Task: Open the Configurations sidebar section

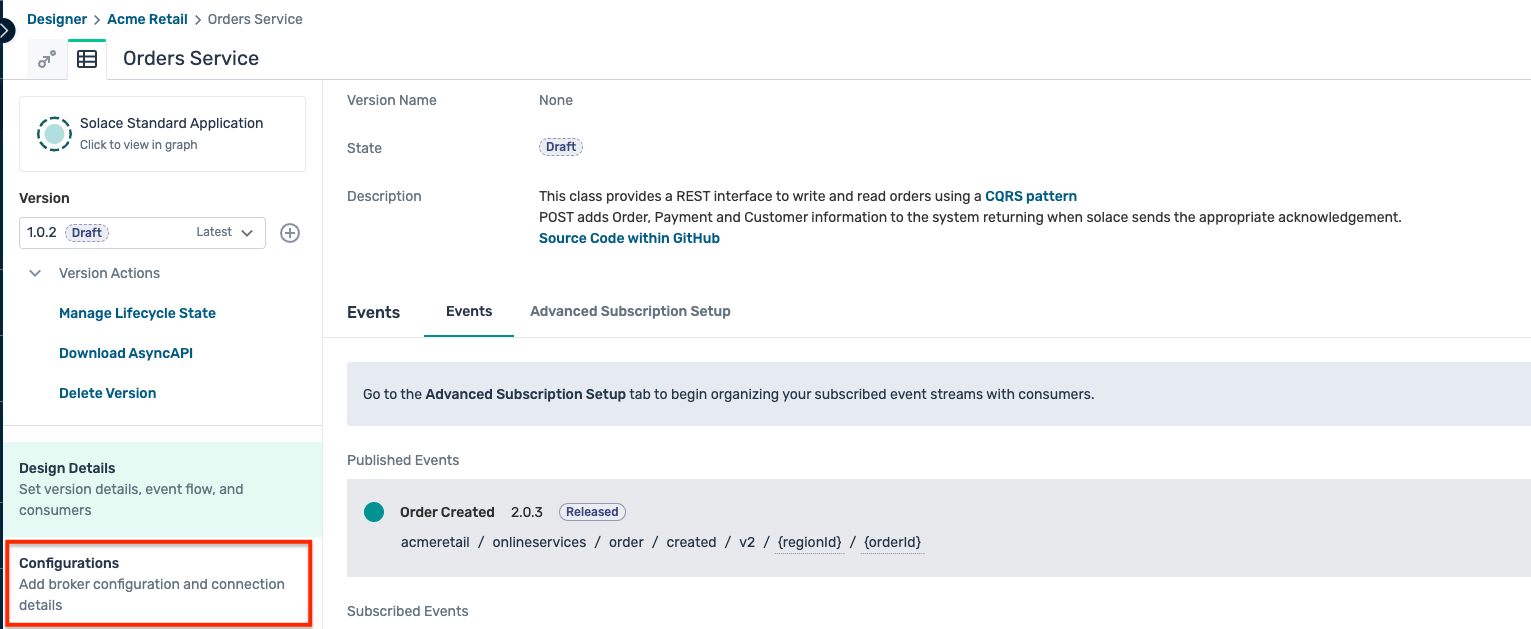Action: tap(158, 583)
